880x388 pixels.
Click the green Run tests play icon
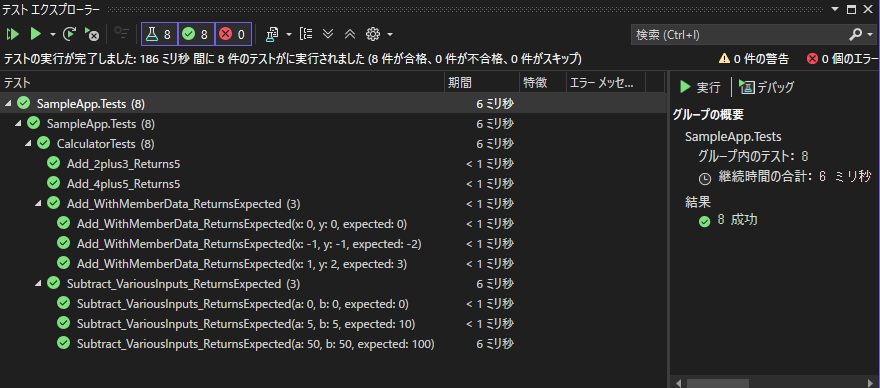click(x=36, y=34)
